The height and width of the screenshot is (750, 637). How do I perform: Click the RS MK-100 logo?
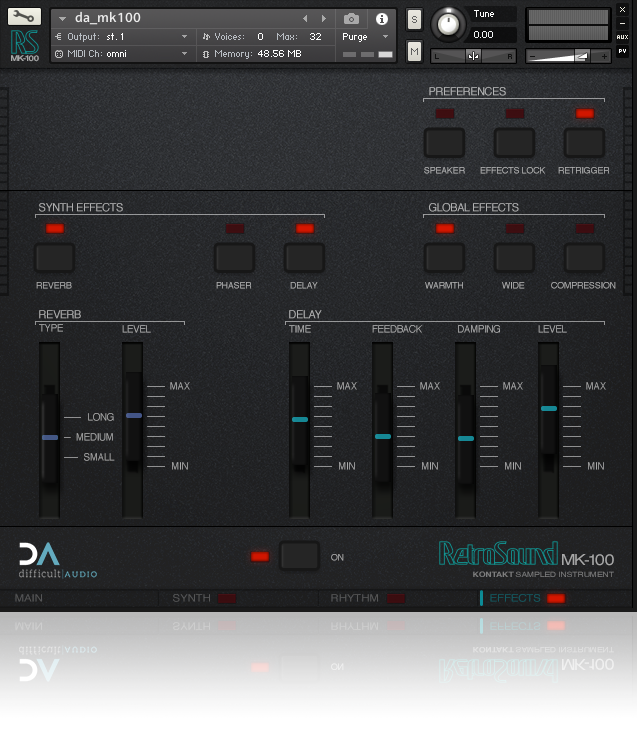coord(24,46)
